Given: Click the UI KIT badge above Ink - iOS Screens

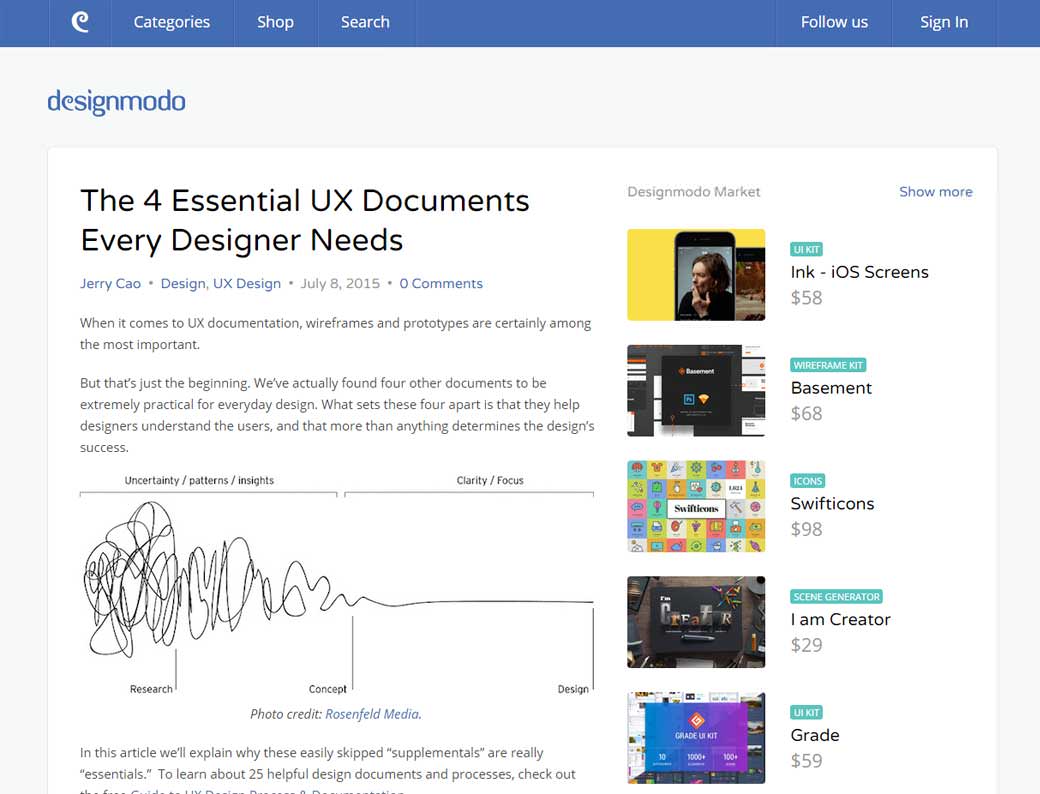Looking at the screenshot, I should click(x=806, y=249).
